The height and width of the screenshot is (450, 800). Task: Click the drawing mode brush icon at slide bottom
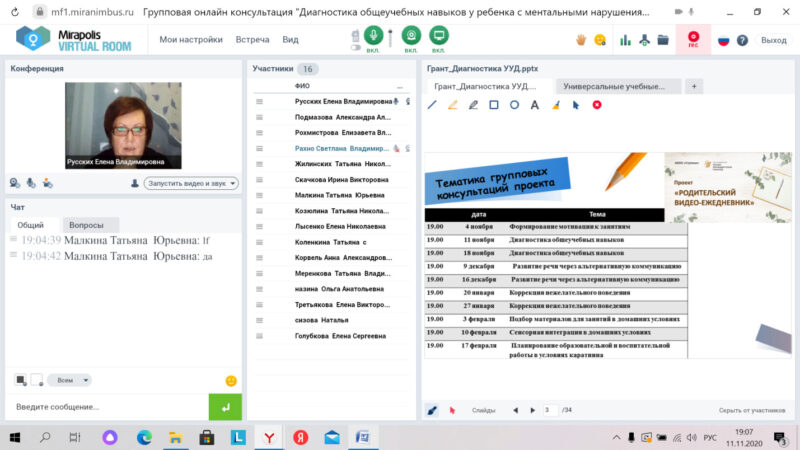[432, 410]
